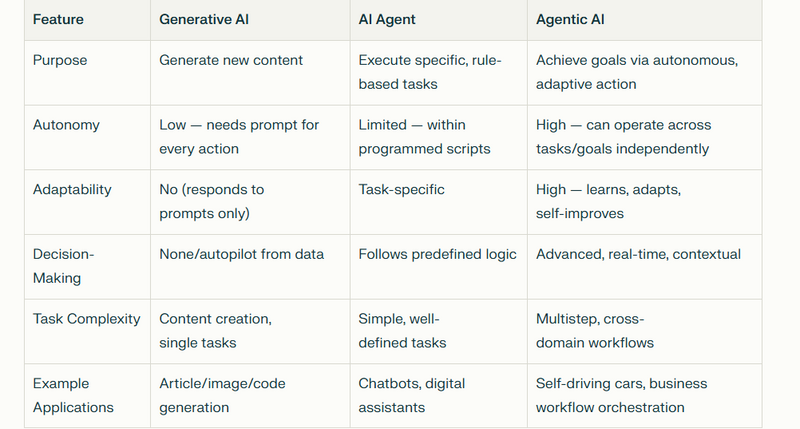This screenshot has width=800, height=429.
Task: Click the 'Generate new content' cell
Action: pos(231,60)
